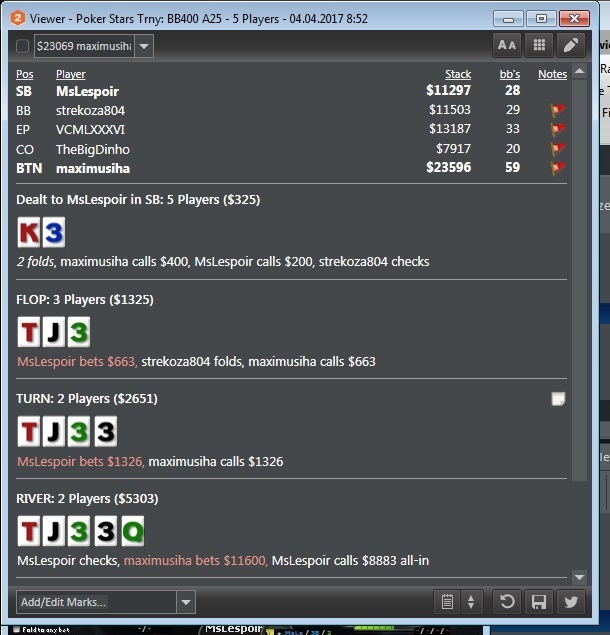Select player name VCMLXXXVI
Image resolution: width=610 pixels, height=635 pixels.
(x=90, y=130)
